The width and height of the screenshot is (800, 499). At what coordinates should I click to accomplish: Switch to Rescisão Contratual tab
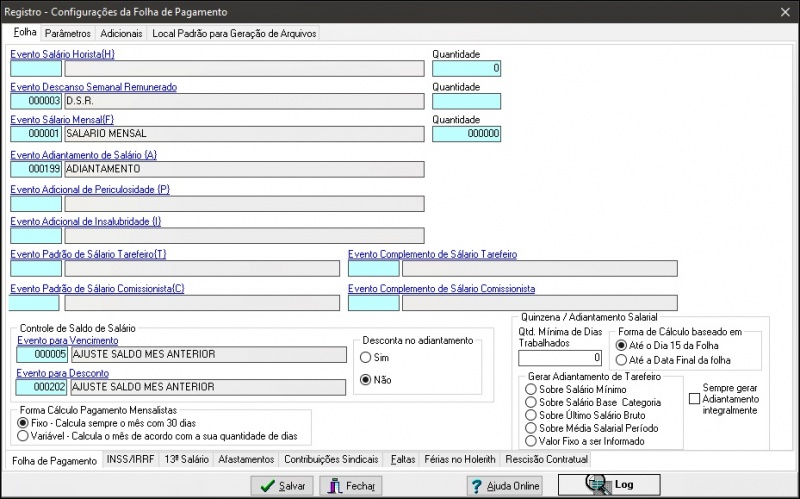(x=546, y=459)
